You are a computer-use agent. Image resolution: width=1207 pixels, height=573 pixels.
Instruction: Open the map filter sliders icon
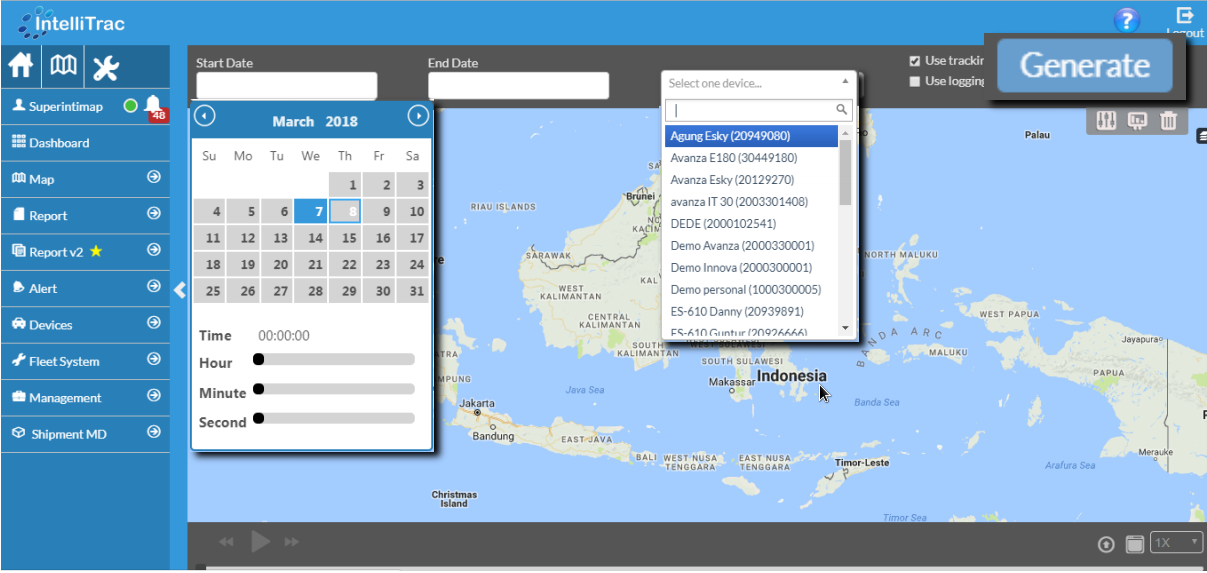(1106, 121)
